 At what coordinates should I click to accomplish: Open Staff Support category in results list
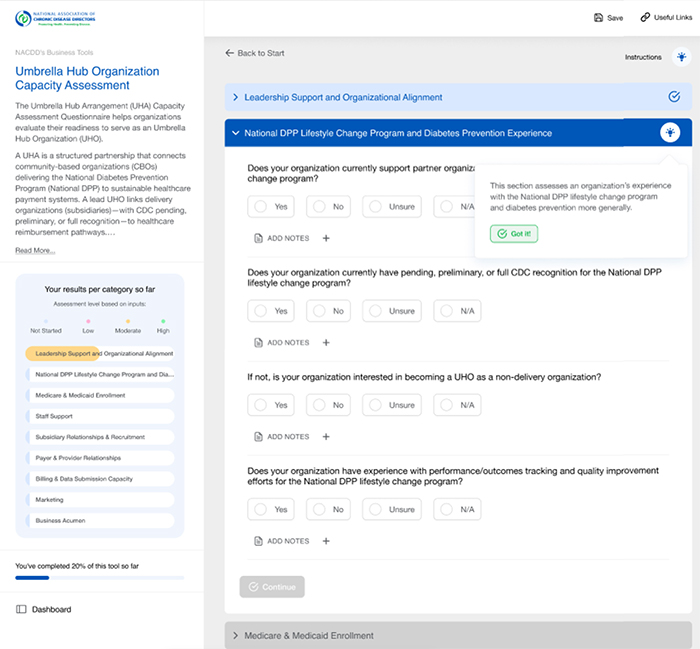click(x=100, y=416)
